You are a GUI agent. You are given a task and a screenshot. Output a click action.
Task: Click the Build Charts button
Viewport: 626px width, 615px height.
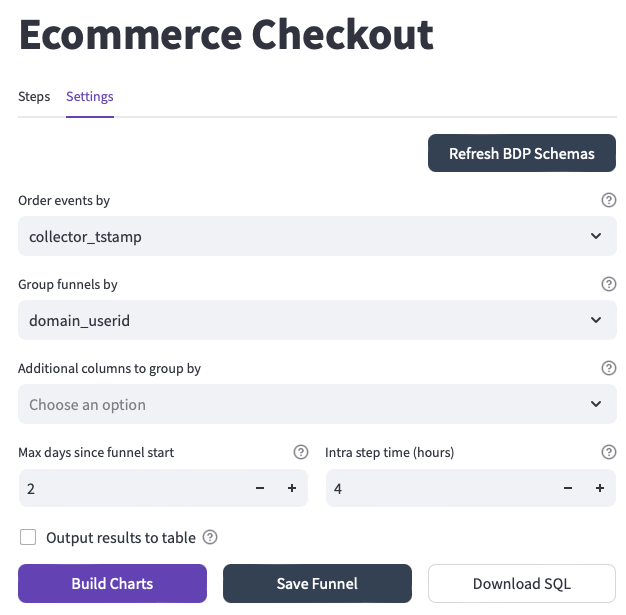[112, 584]
